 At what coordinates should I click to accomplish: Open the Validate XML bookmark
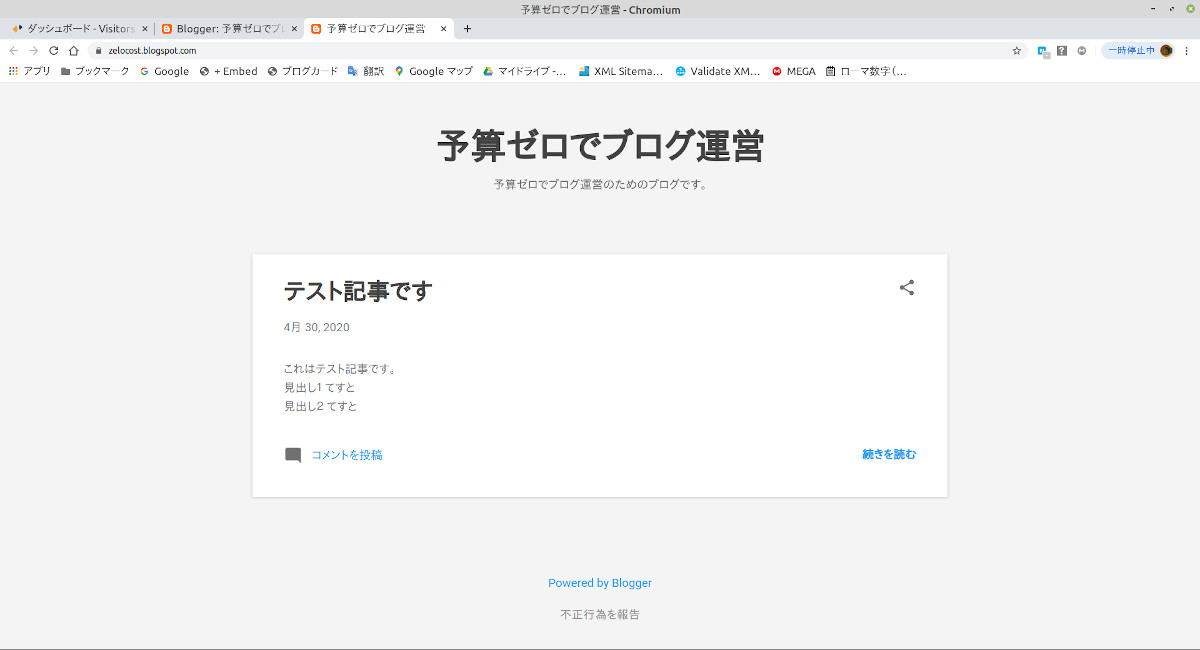pyautogui.click(x=718, y=71)
